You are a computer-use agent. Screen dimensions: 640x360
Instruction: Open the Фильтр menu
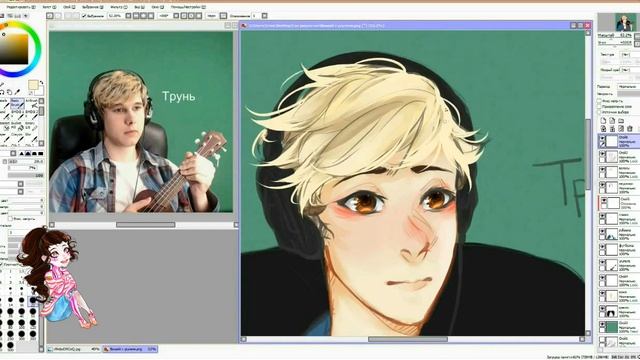click(x=119, y=7)
